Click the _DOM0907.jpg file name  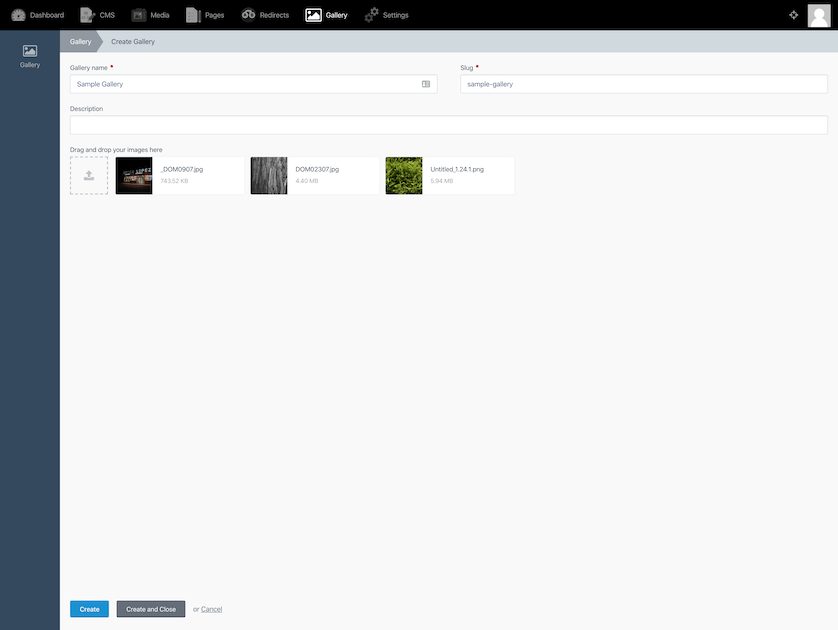click(182, 169)
